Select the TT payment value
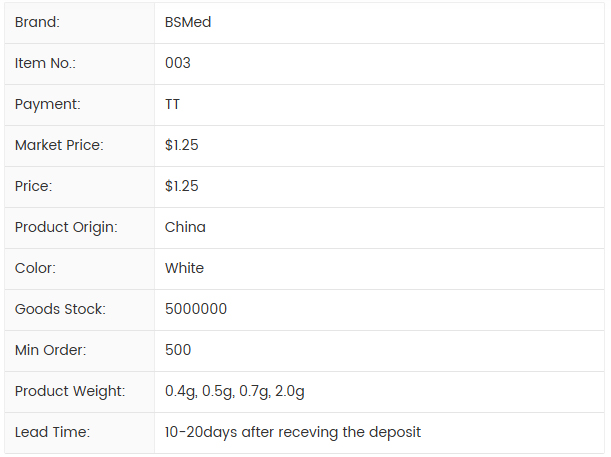The height and width of the screenshot is (457, 611). coord(172,104)
